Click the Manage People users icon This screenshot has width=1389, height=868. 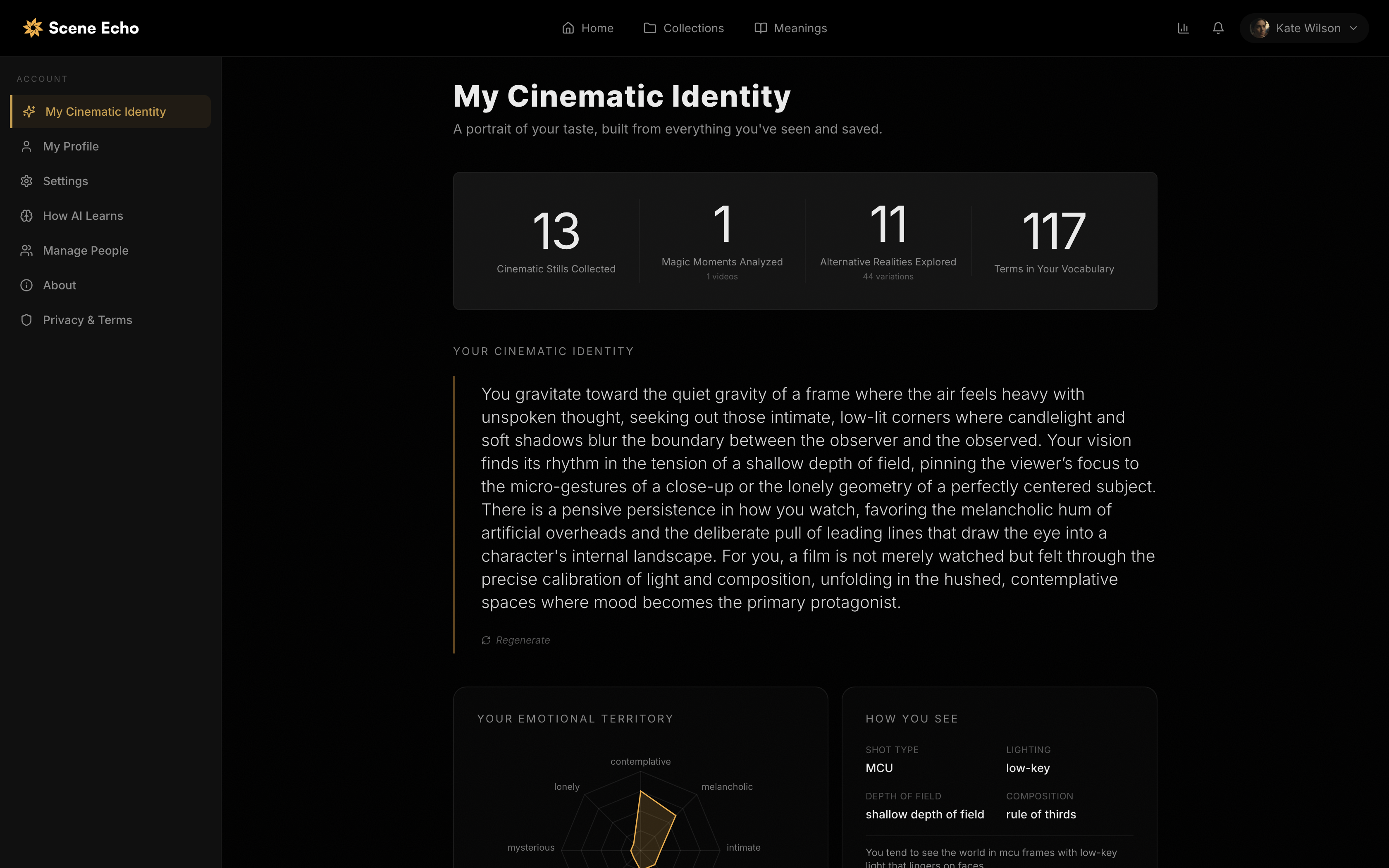point(26,251)
